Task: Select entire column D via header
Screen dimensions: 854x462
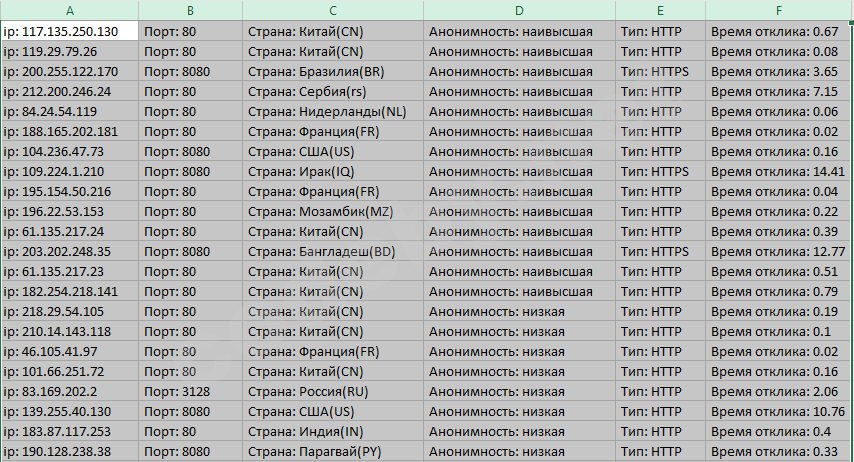Action: [x=519, y=10]
